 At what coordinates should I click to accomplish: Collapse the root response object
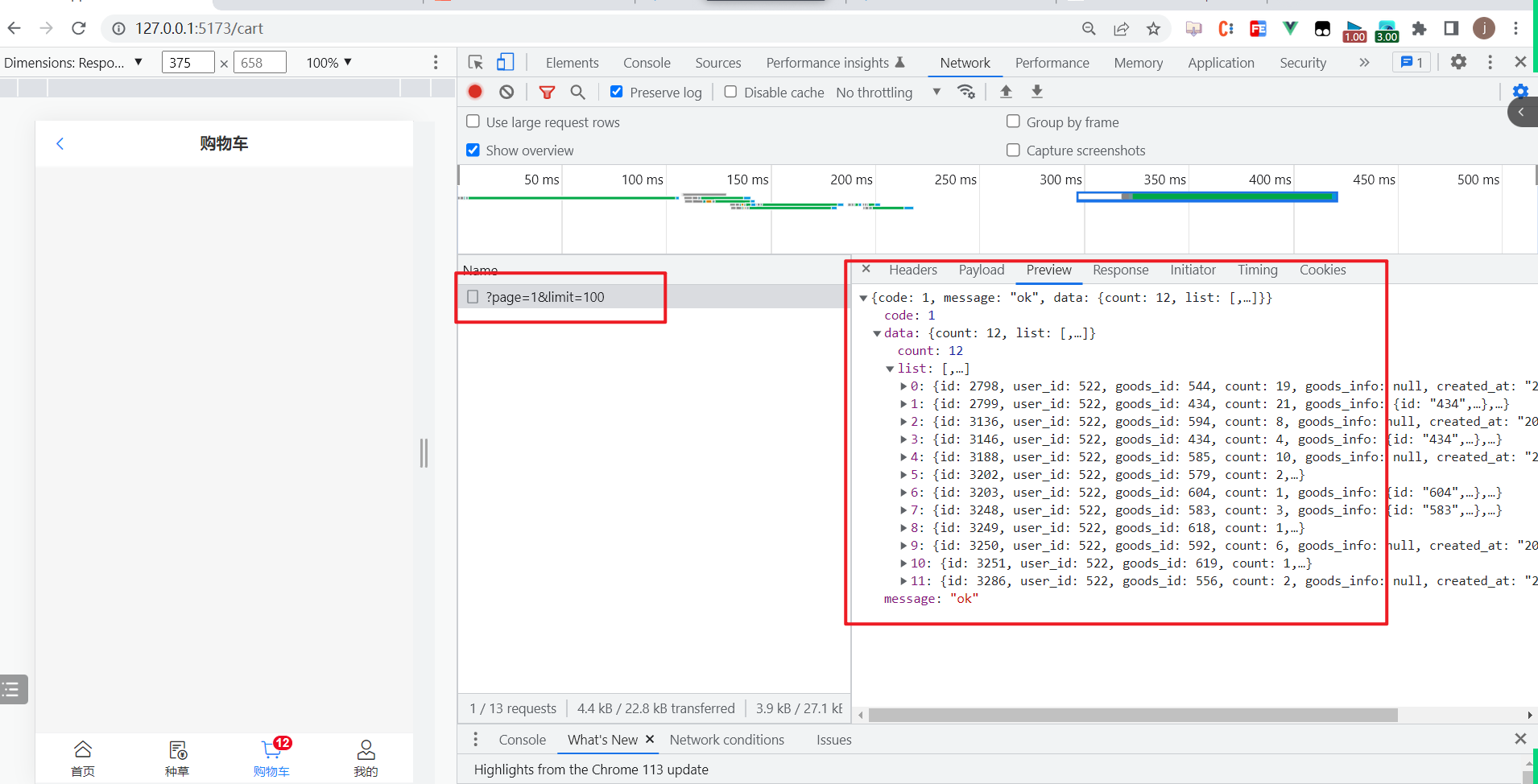[863, 298]
